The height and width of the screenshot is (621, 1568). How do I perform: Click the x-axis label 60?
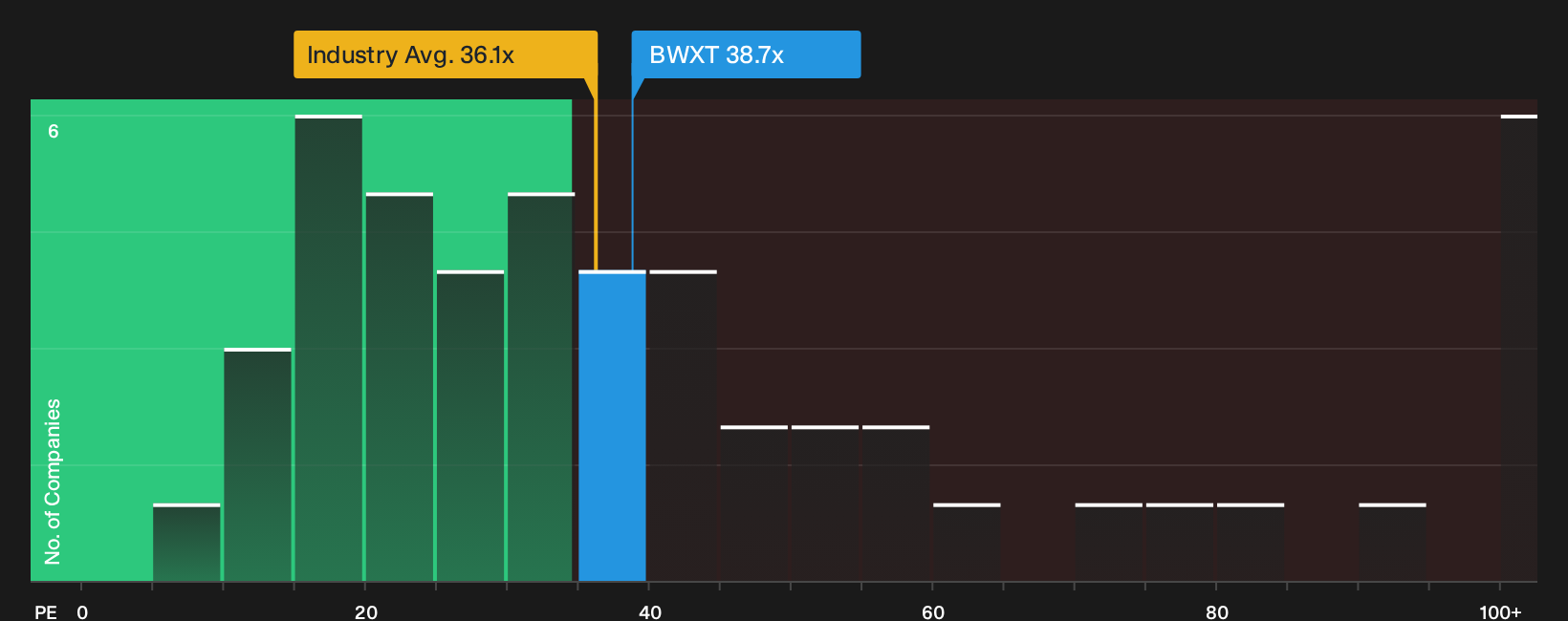tap(933, 612)
